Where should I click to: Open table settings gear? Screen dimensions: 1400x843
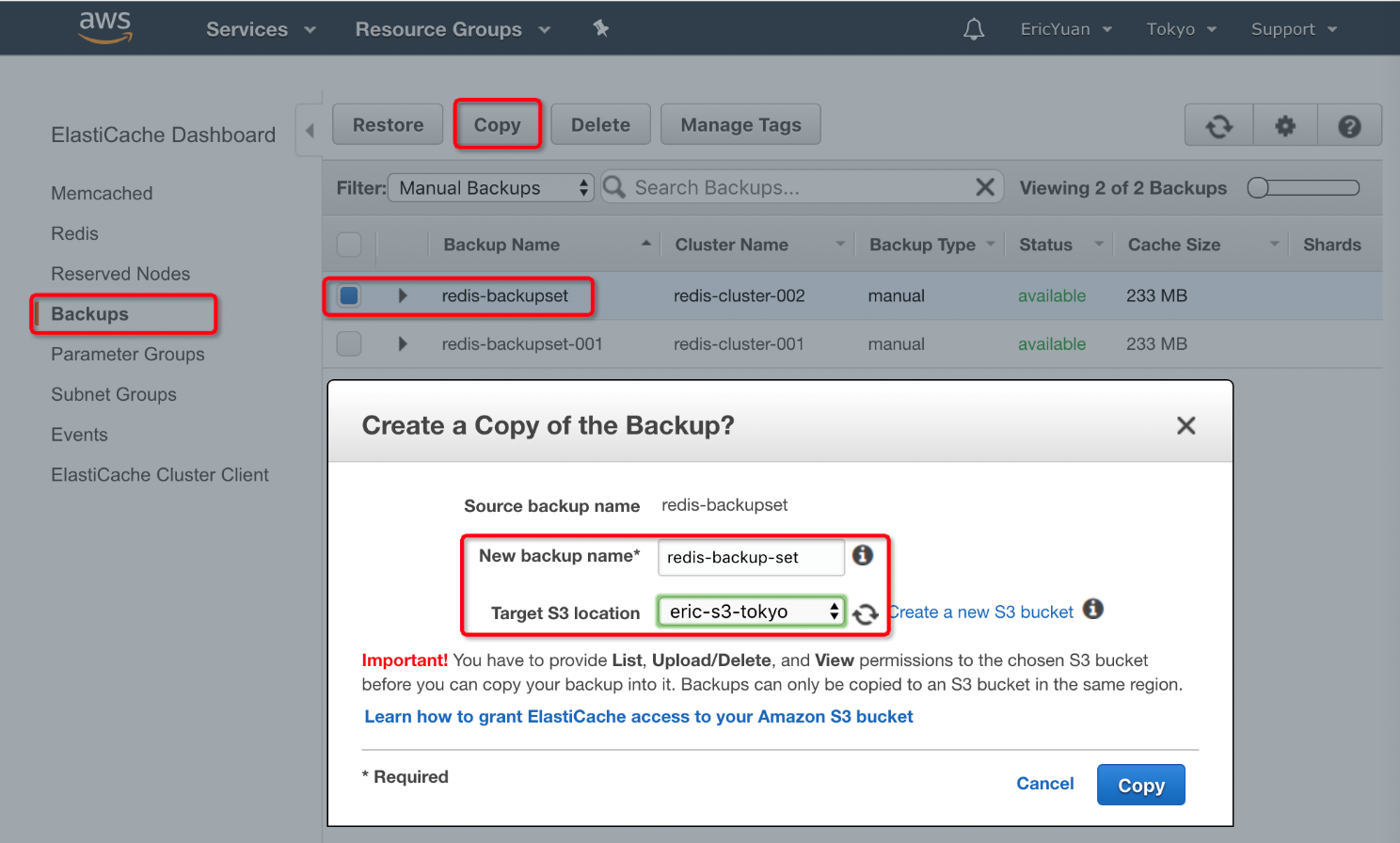[1285, 125]
